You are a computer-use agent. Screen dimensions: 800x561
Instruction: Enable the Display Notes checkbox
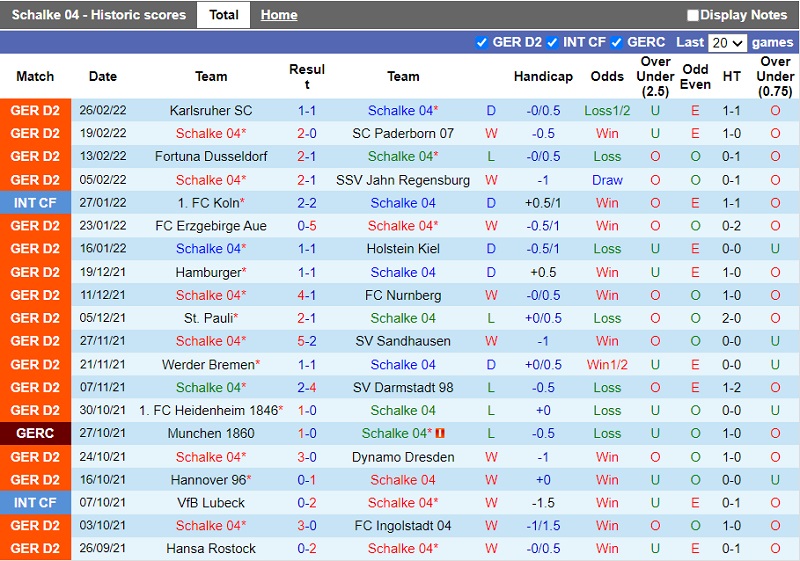(692, 15)
